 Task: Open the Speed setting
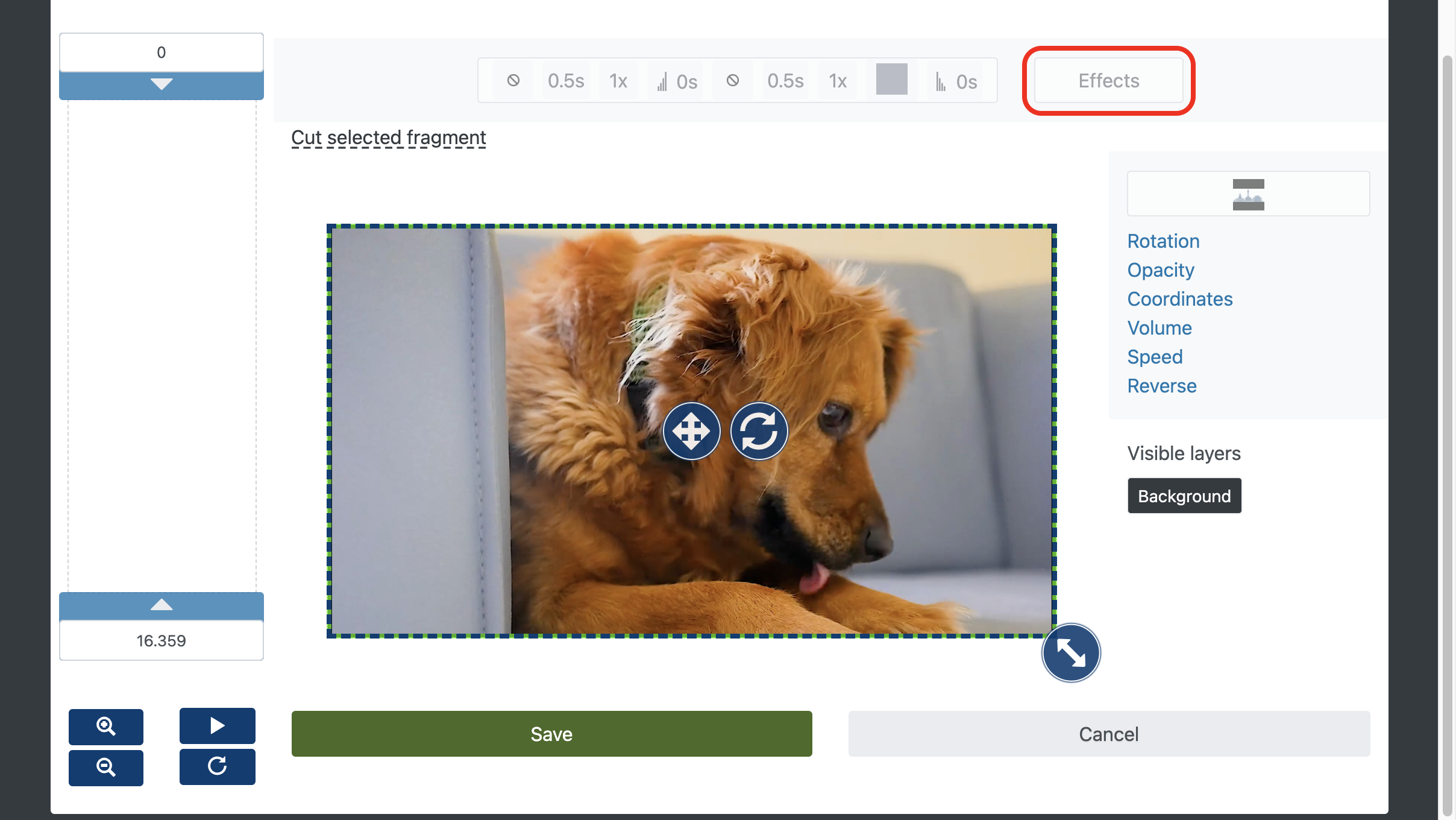coord(1155,357)
